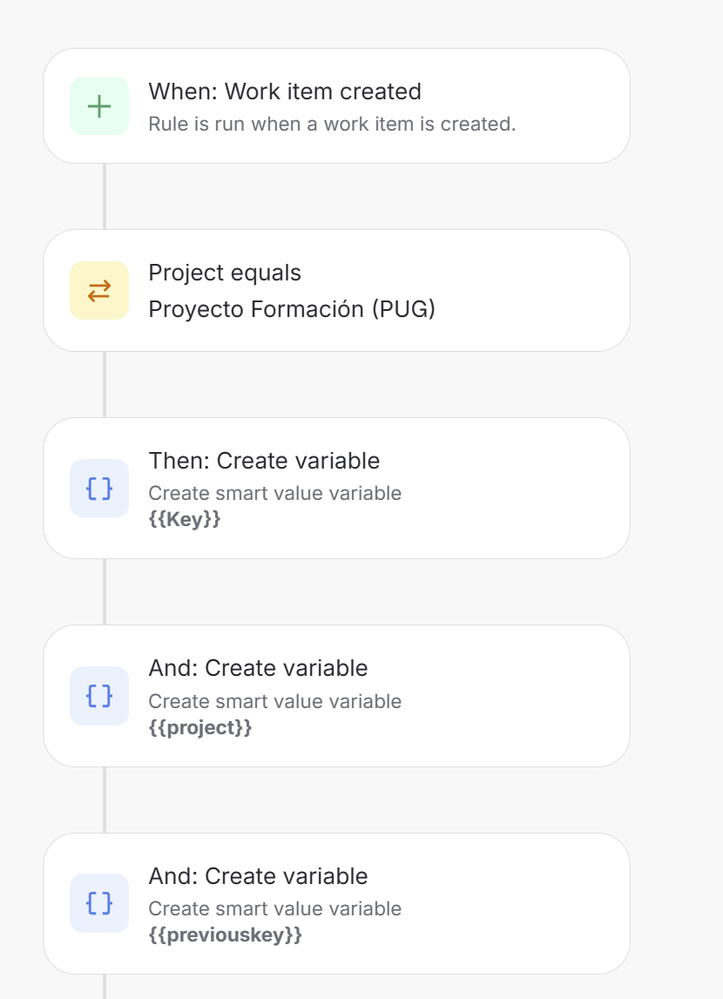Select the {{project}} Create variable step

click(x=336, y=696)
